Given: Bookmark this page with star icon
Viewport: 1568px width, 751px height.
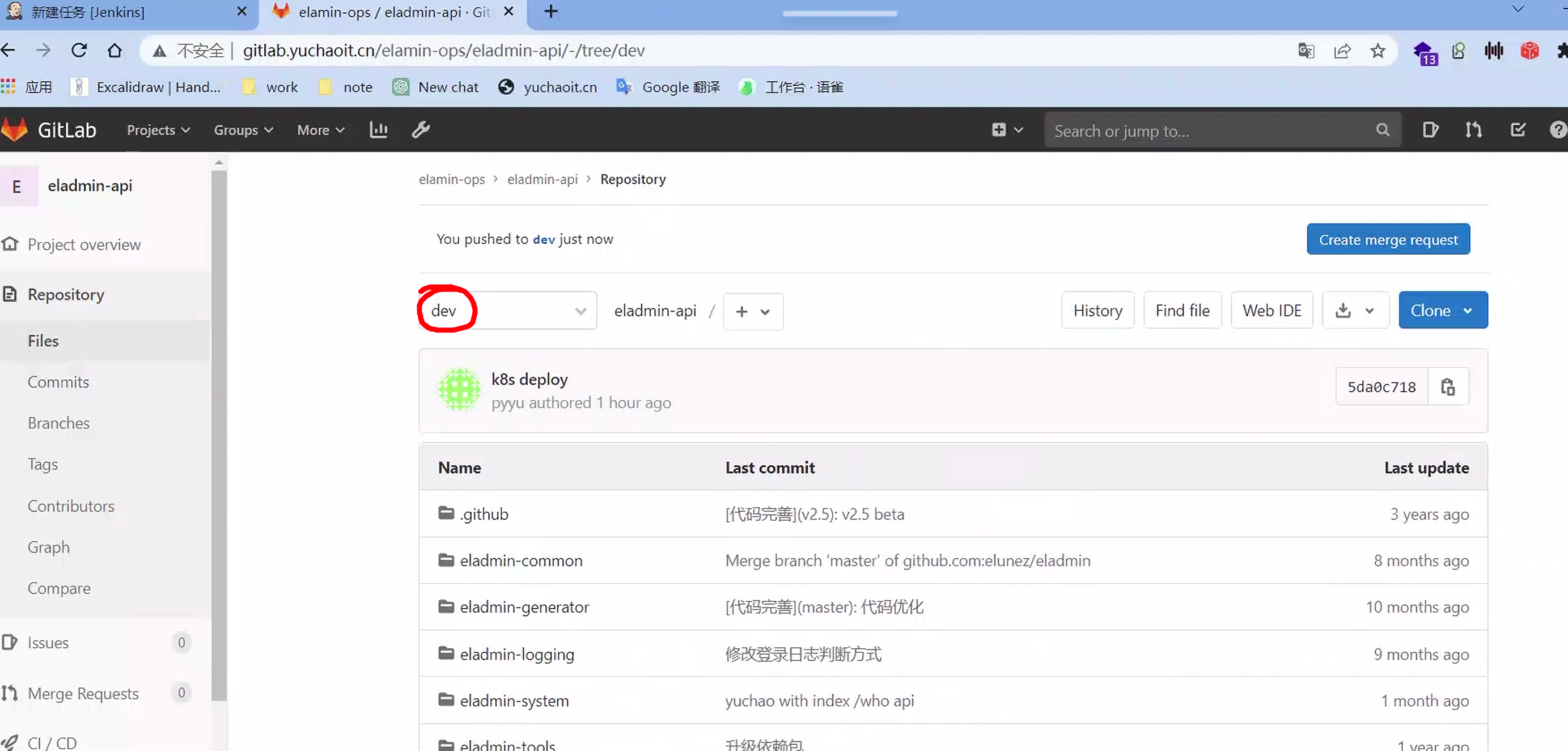Looking at the screenshot, I should [x=1378, y=50].
